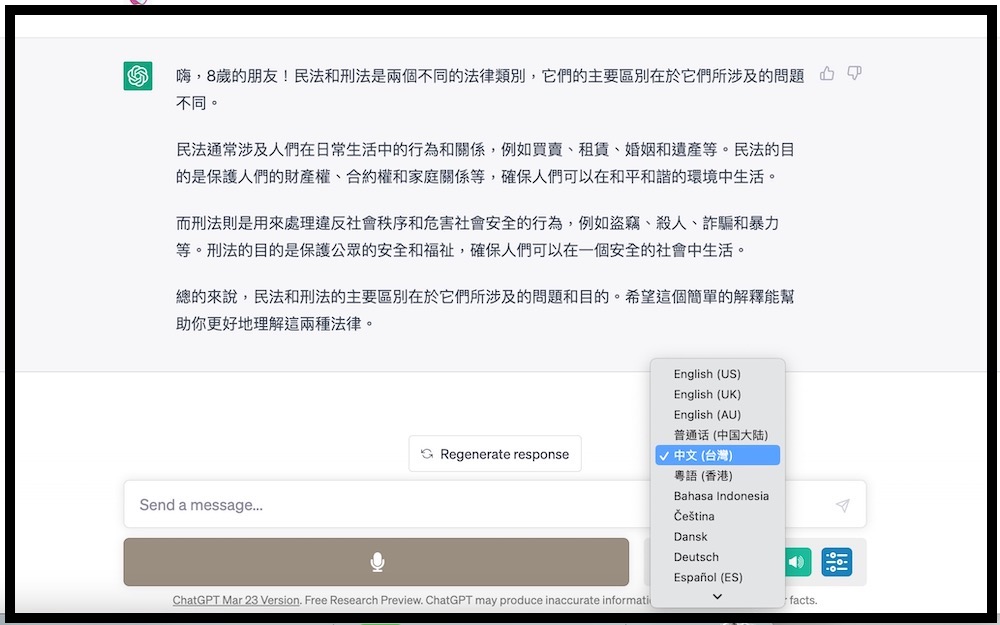The width and height of the screenshot is (1000, 625).
Task: Select English (UK) language option
Action: pyautogui.click(x=707, y=394)
